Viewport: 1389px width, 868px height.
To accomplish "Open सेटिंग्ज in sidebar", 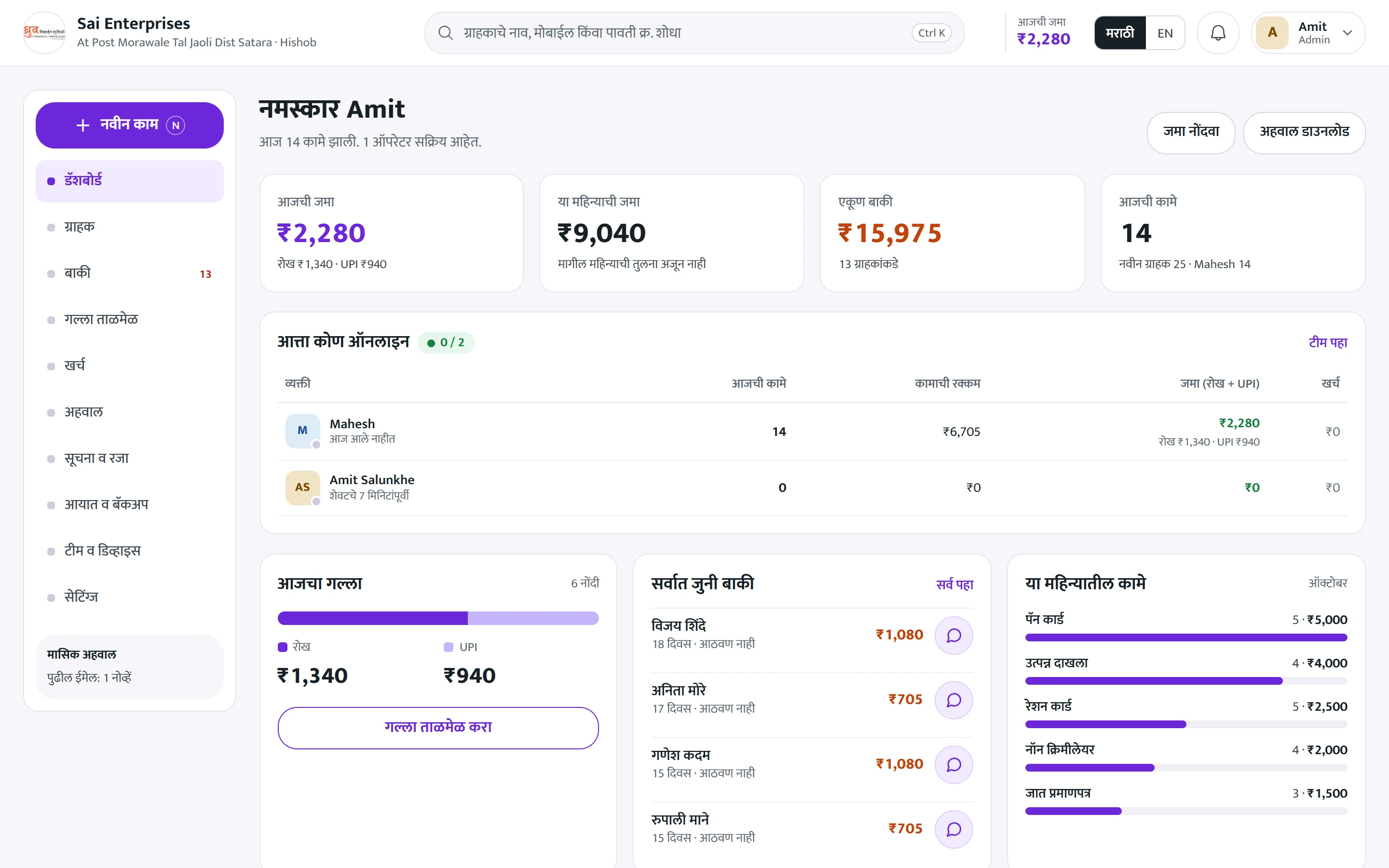I will [130, 597].
